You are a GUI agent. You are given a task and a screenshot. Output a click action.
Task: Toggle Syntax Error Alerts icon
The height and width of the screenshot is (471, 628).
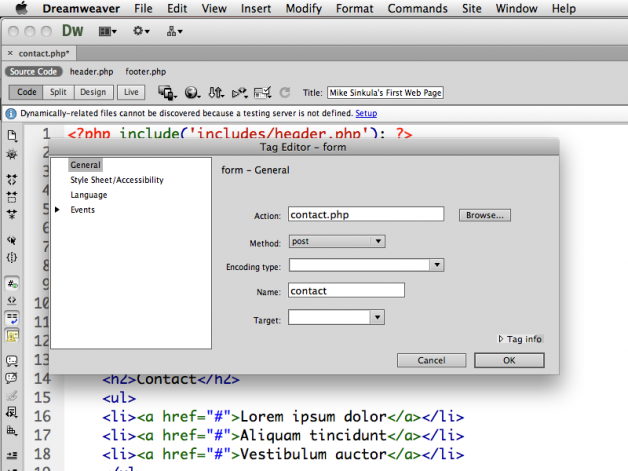12,336
